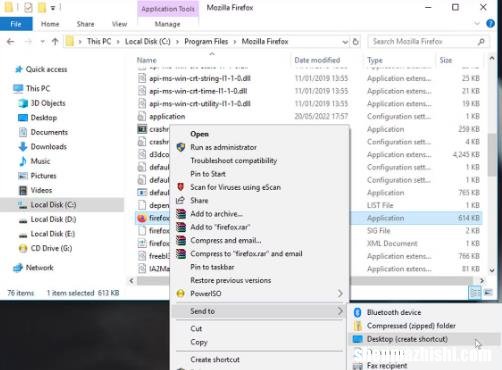Sort by the Type column header
The width and height of the screenshot is (502, 370).
click(x=375, y=60)
